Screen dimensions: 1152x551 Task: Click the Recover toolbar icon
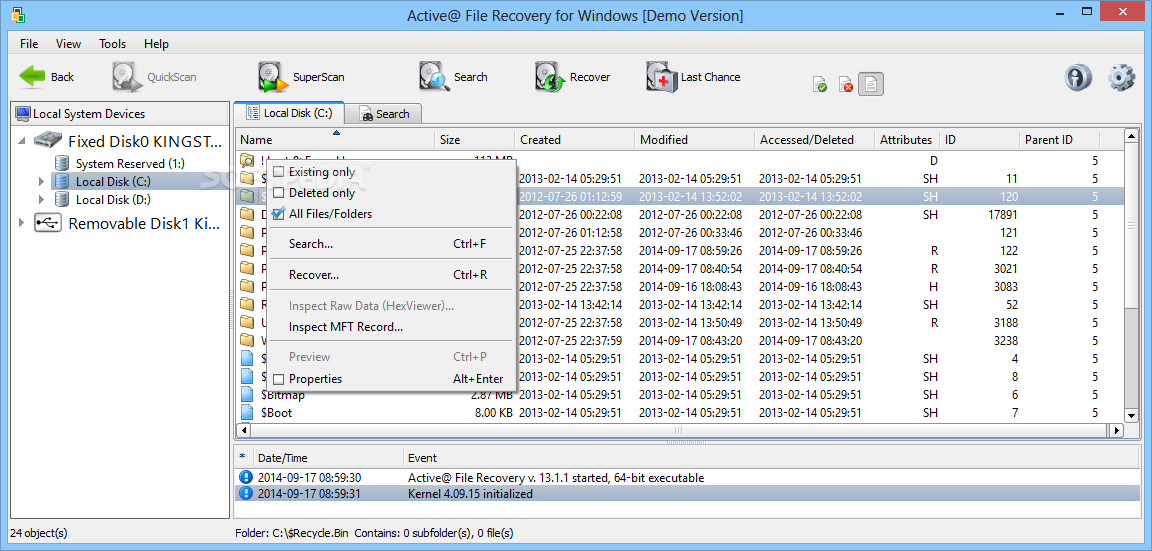(550, 77)
